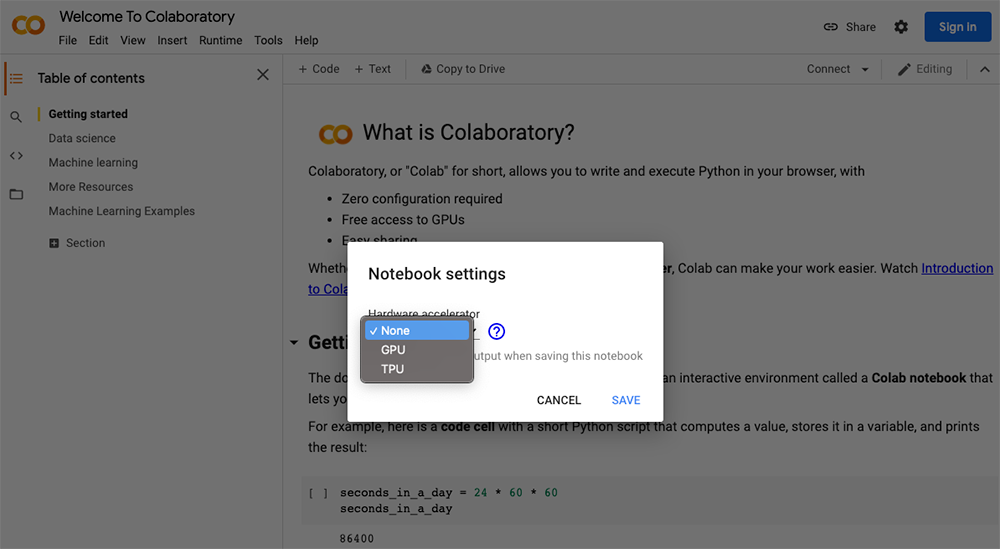This screenshot has height=549, width=1000.
Task: Click Connect to runtime button
Action: click(828, 69)
